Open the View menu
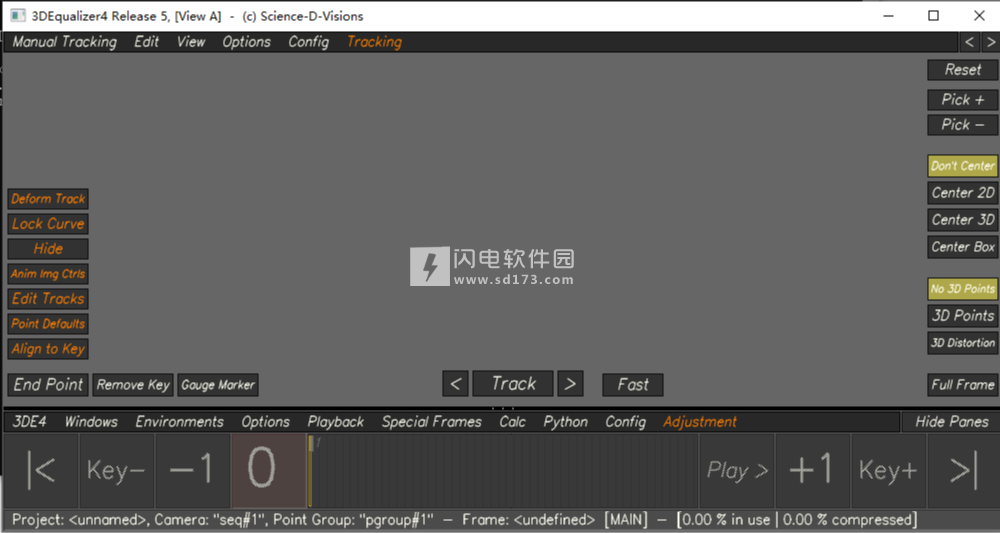The image size is (1000, 533). pos(191,42)
